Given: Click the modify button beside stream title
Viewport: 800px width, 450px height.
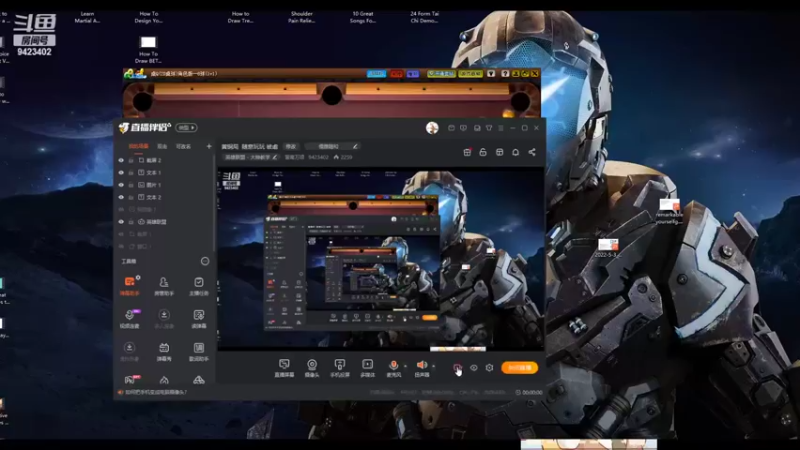Looking at the screenshot, I should [x=291, y=146].
